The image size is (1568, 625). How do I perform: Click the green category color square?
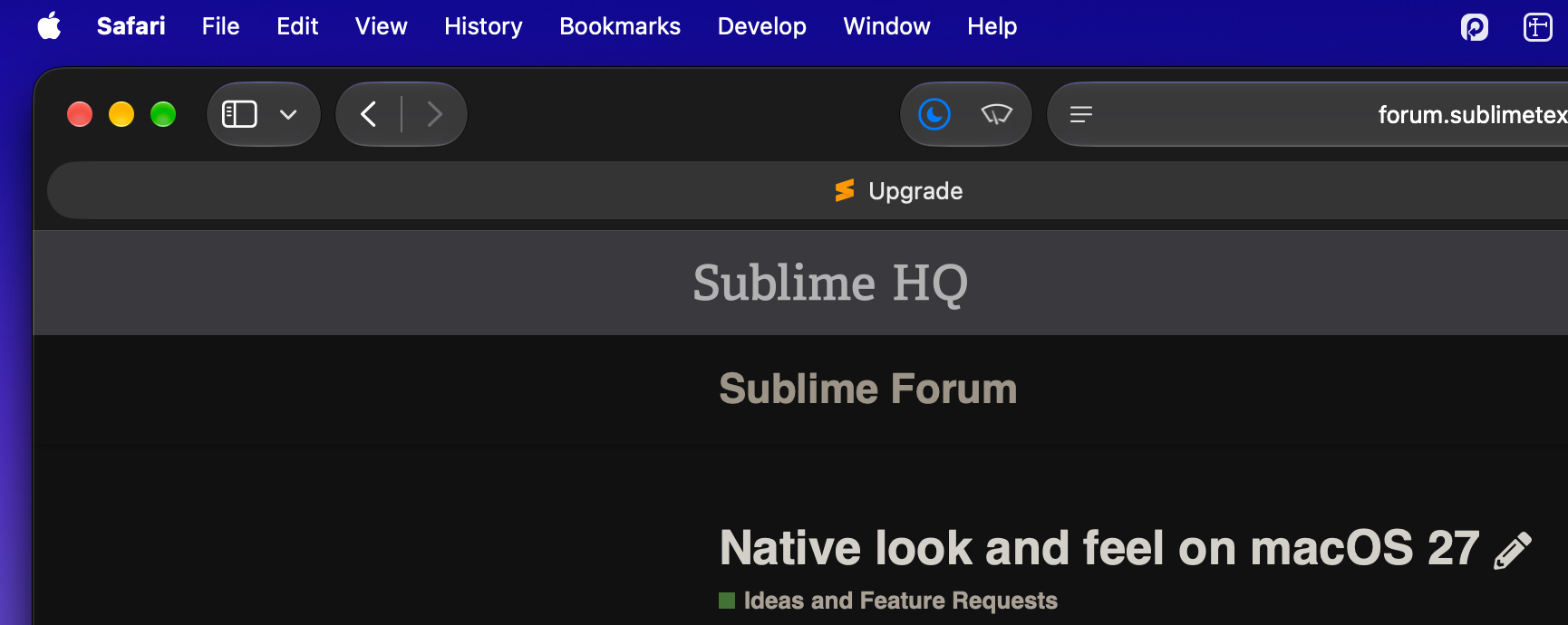point(727,601)
